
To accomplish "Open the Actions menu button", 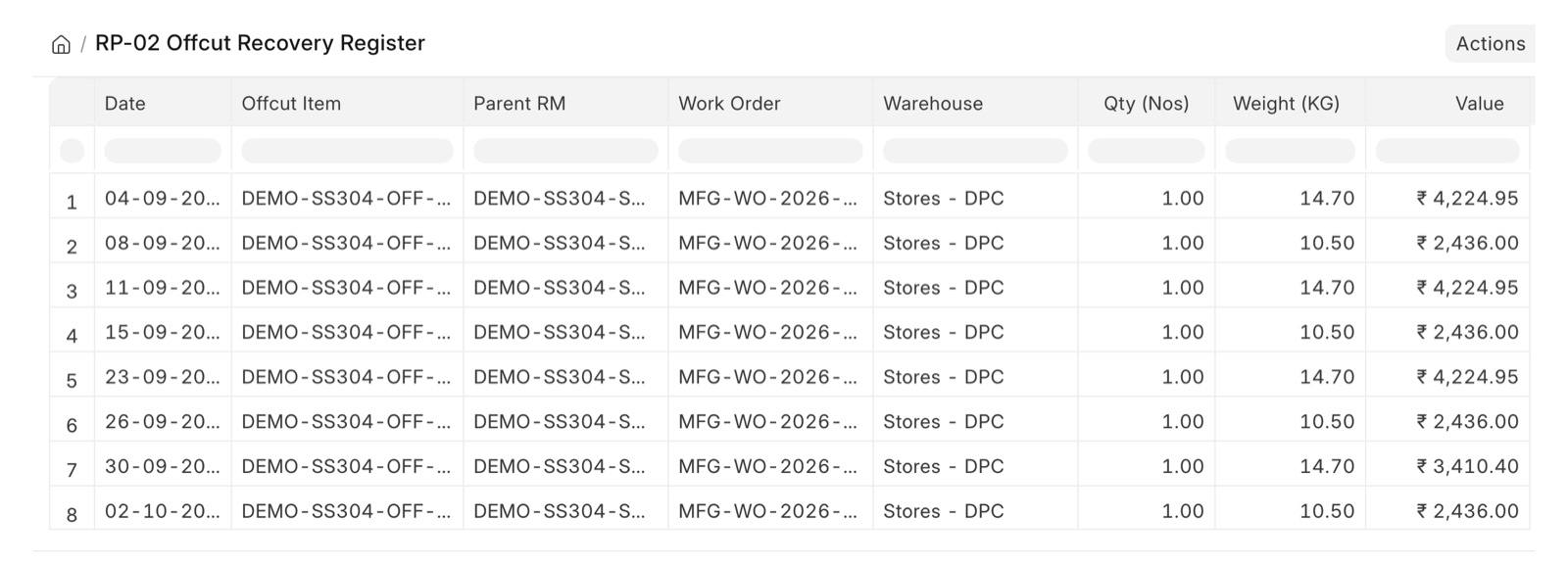I will pyautogui.click(x=1490, y=43).
